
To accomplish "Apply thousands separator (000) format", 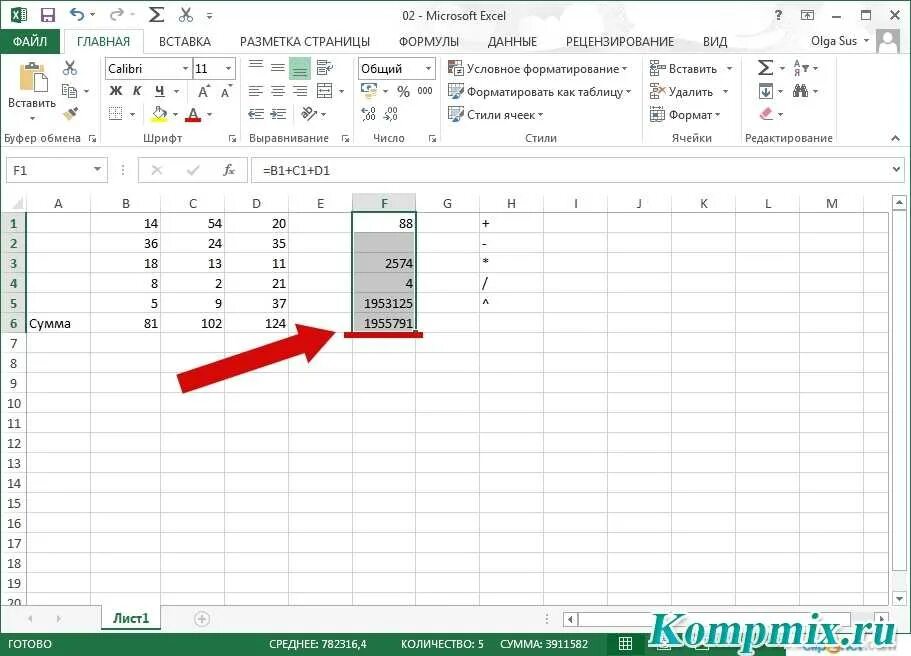I will (425, 91).
